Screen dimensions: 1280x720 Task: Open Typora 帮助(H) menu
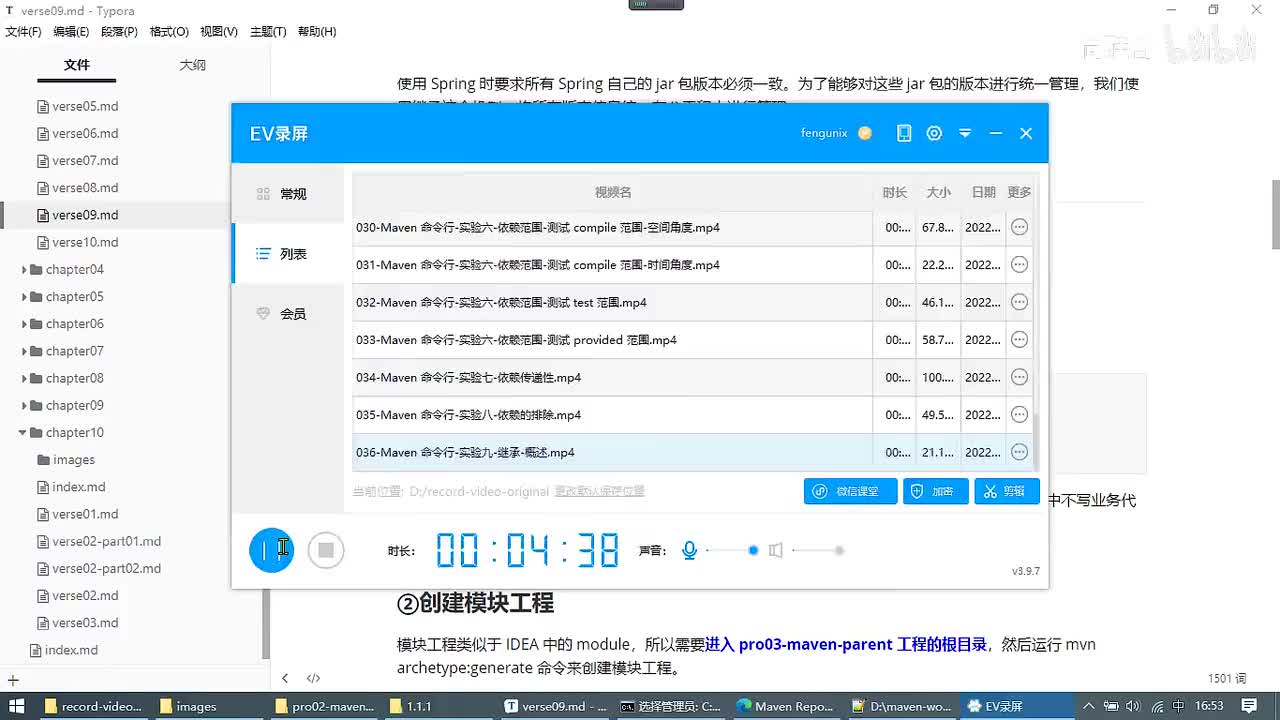click(316, 32)
